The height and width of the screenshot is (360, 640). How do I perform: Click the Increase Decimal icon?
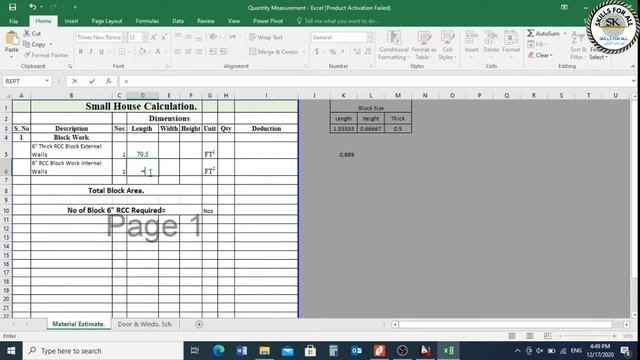pyautogui.click(x=357, y=52)
